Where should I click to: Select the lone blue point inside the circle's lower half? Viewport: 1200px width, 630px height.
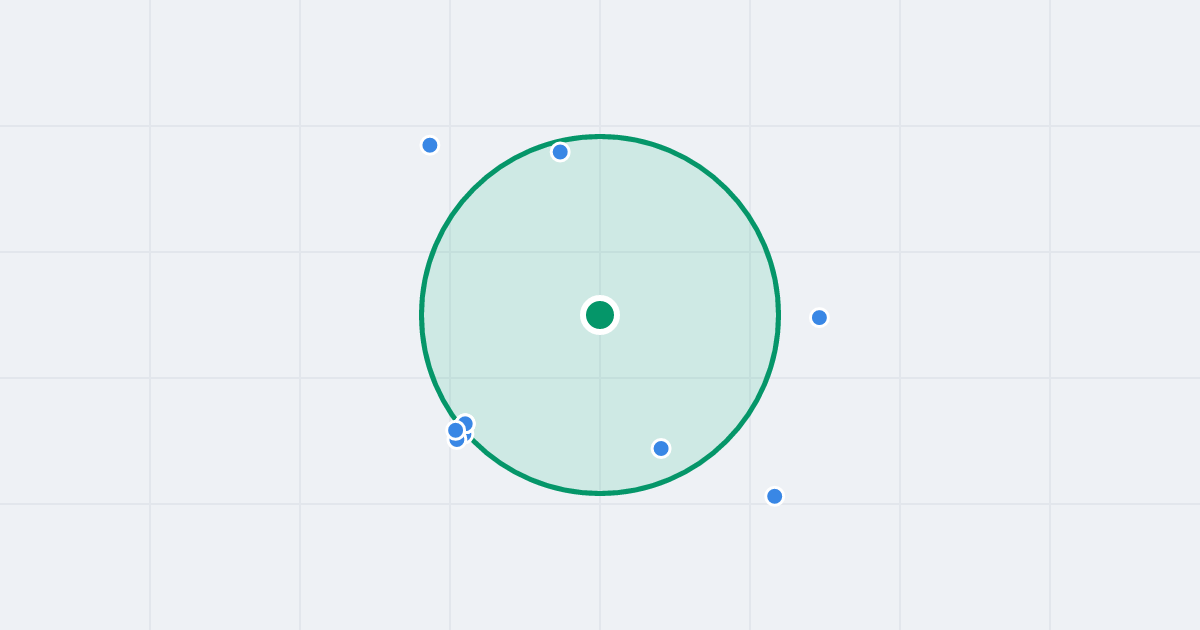click(661, 448)
